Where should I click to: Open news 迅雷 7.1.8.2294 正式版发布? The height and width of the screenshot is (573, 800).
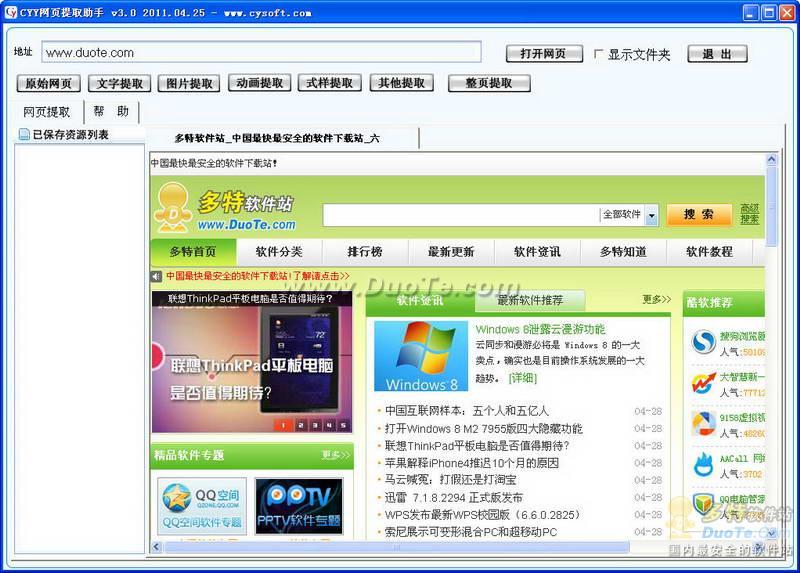point(454,497)
